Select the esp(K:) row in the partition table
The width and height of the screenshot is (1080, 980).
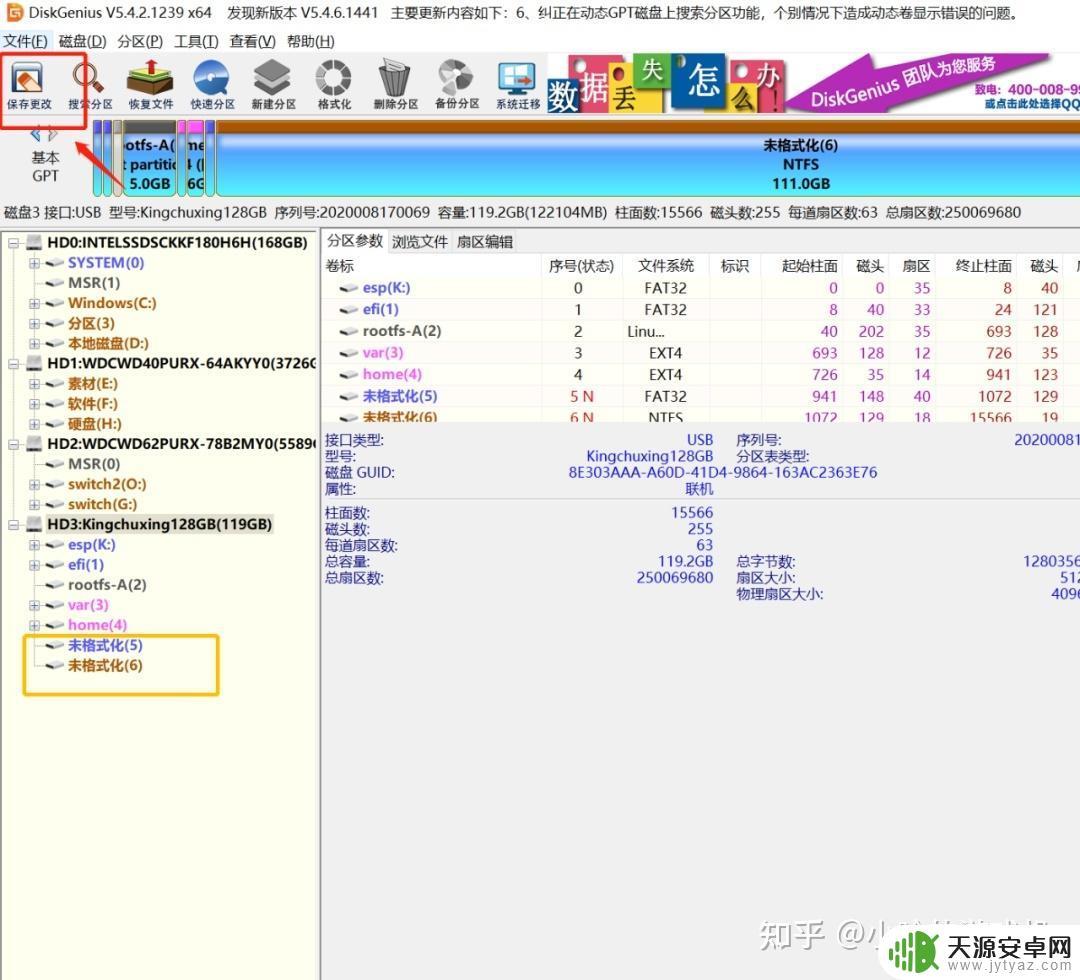pyautogui.click(x=699, y=288)
